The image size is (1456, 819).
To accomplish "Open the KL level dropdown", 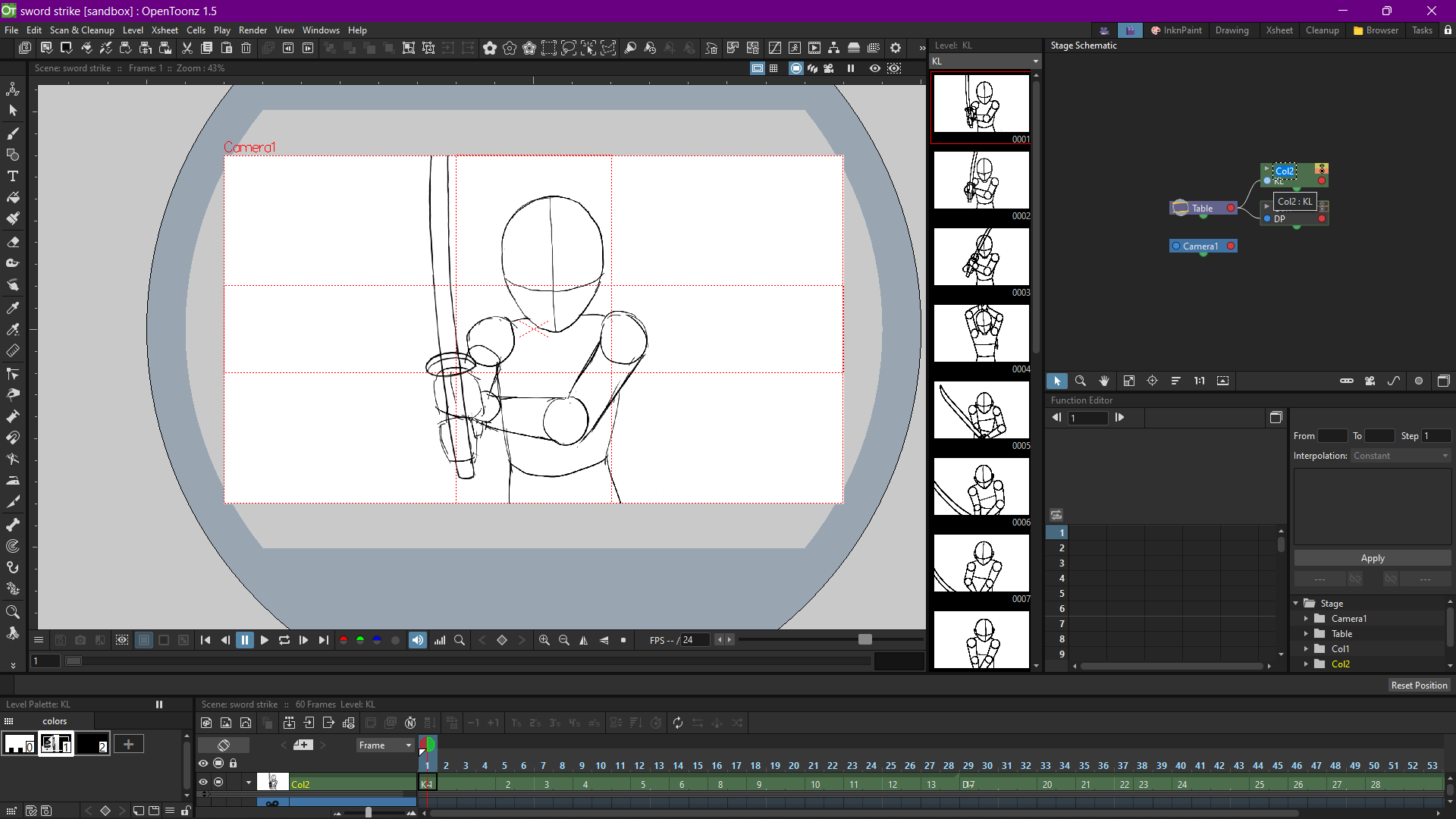I will click(x=1034, y=61).
